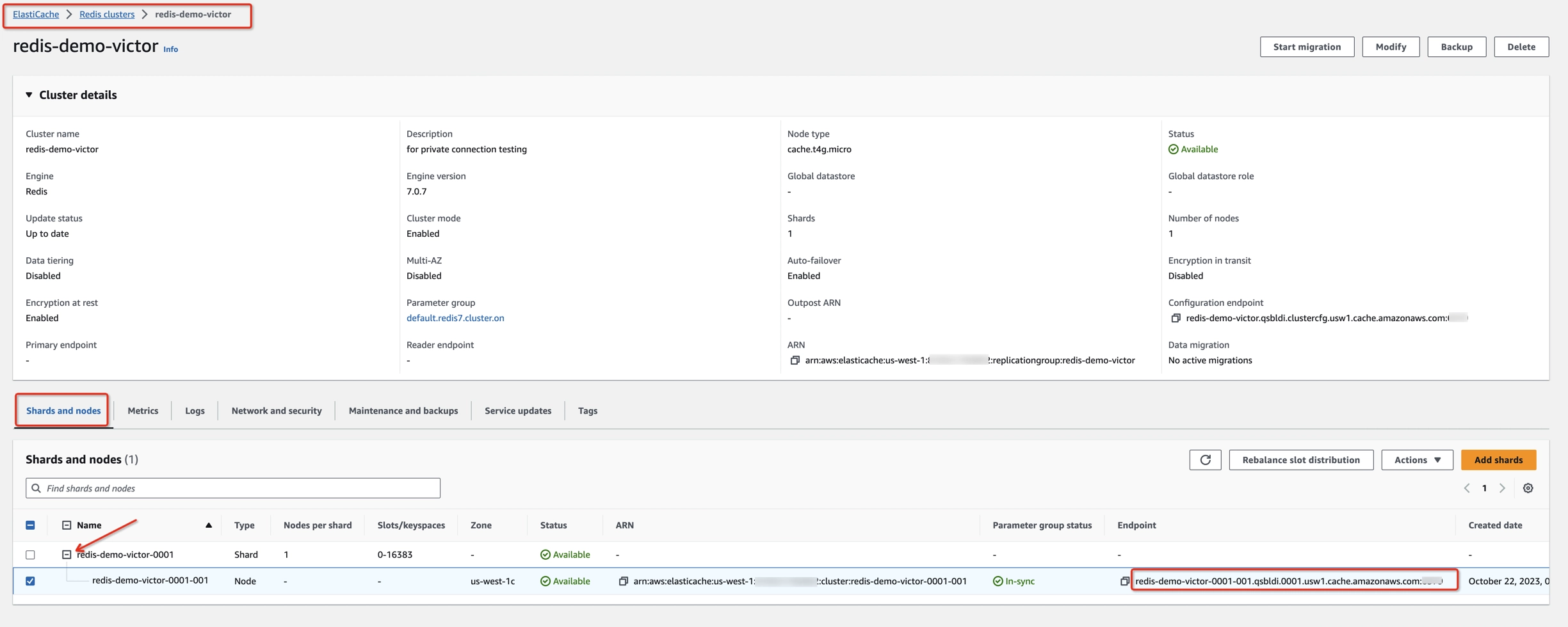Click the search magnifier icon
Image resolution: width=1568 pixels, height=627 pixels.
click(x=36, y=488)
